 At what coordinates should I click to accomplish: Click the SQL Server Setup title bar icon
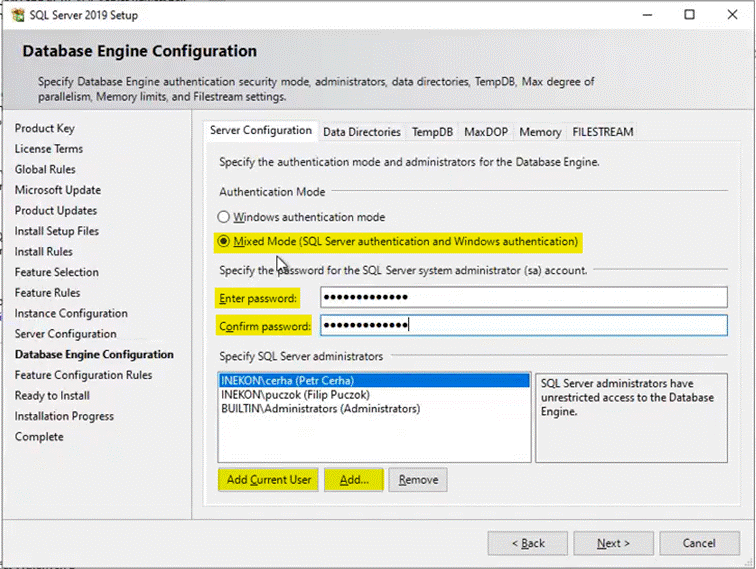click(x=18, y=15)
